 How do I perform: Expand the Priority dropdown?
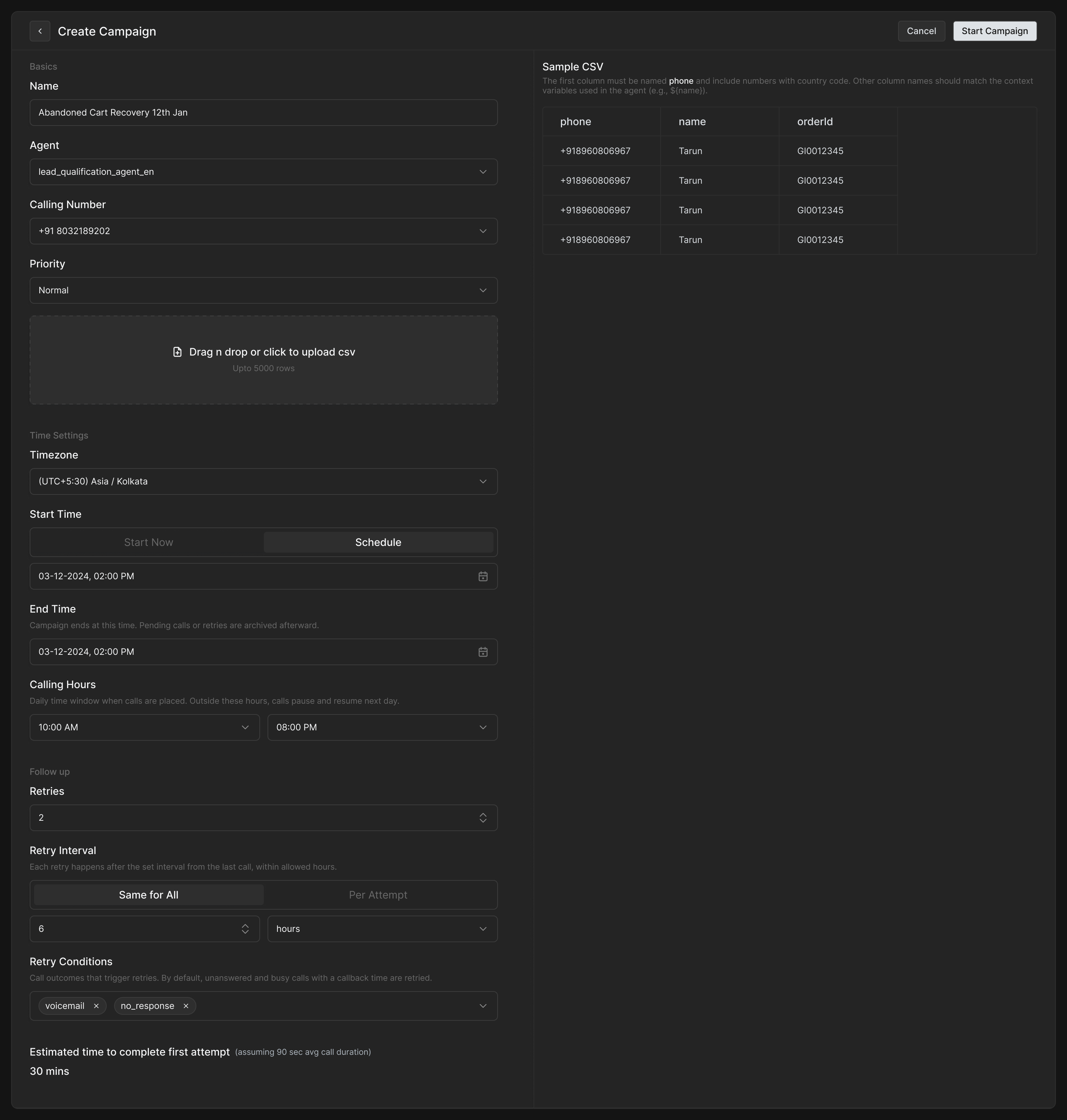tap(263, 290)
